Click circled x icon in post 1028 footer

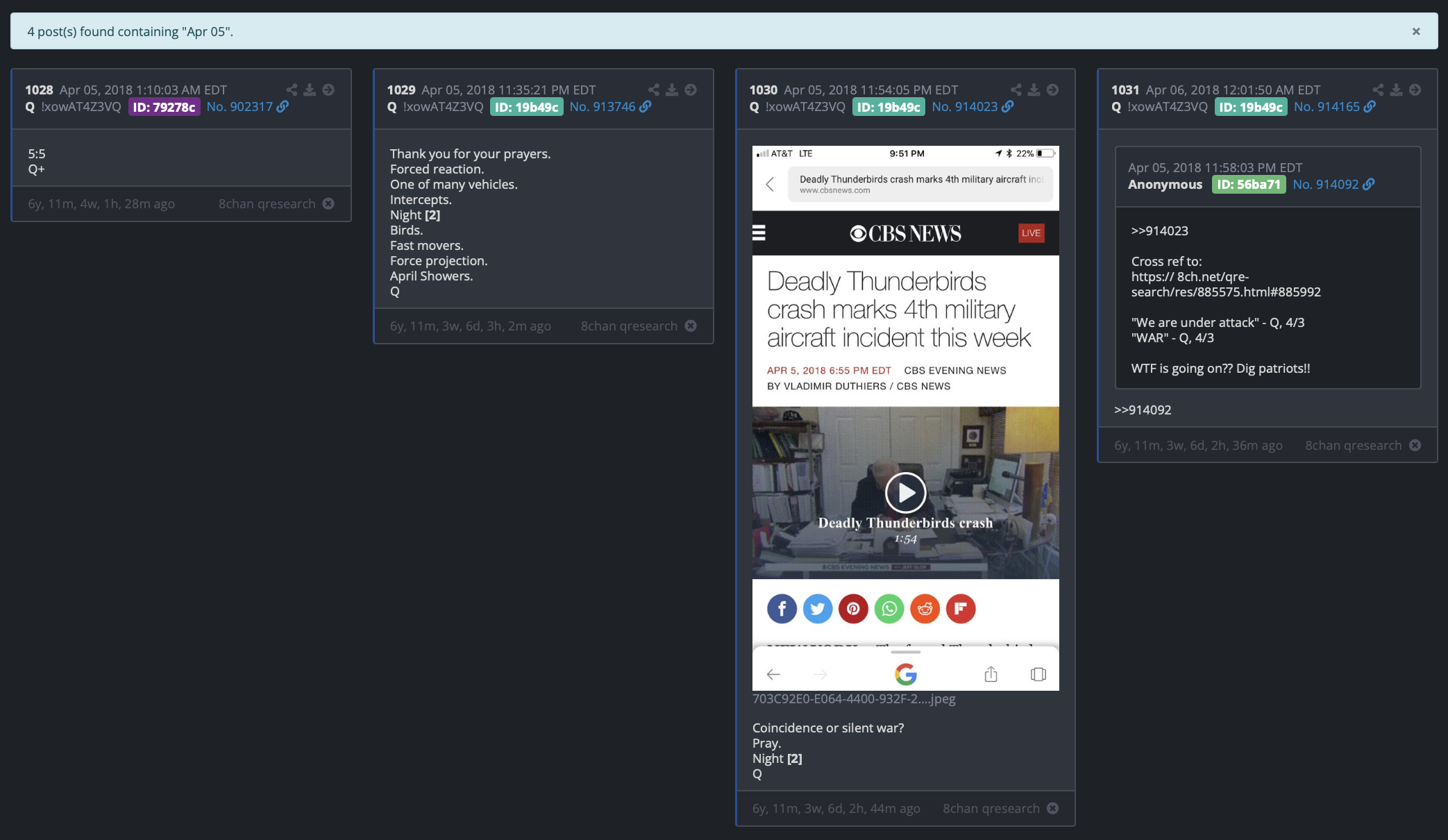click(x=329, y=203)
